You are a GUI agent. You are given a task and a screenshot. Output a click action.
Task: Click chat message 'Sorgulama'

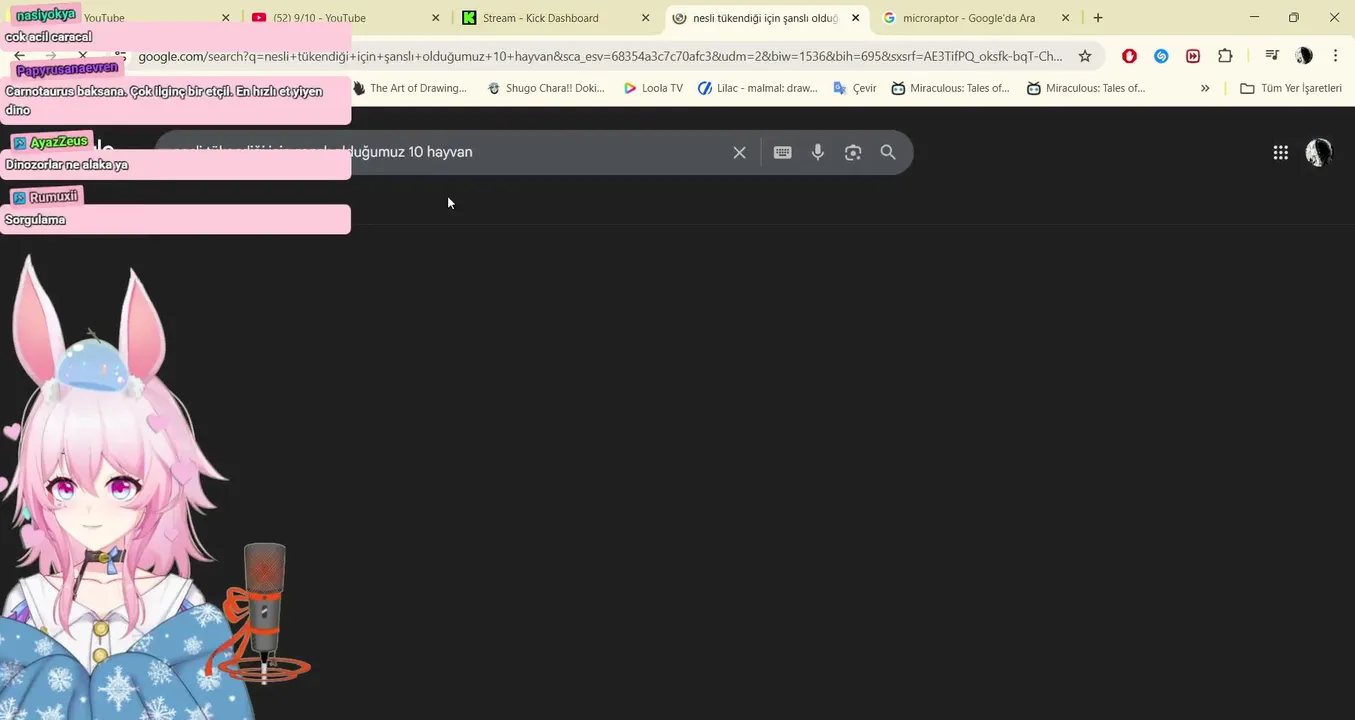(x=35, y=220)
